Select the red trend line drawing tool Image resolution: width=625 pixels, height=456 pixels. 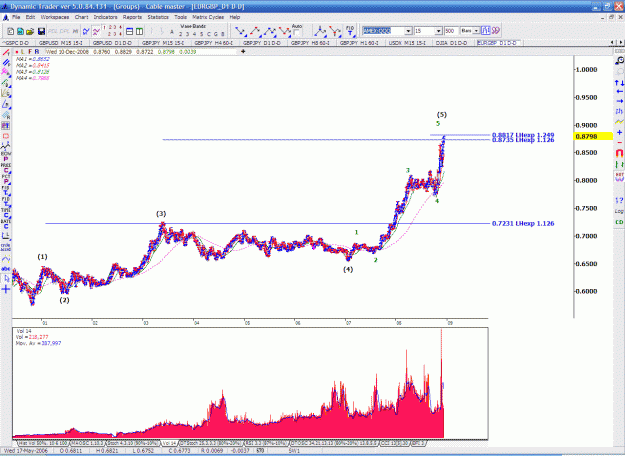click(6, 53)
